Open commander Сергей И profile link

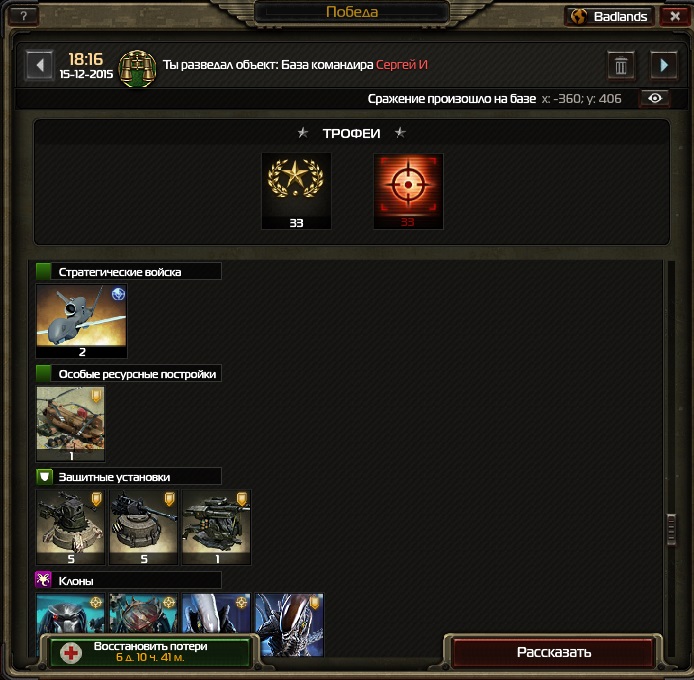[401, 65]
